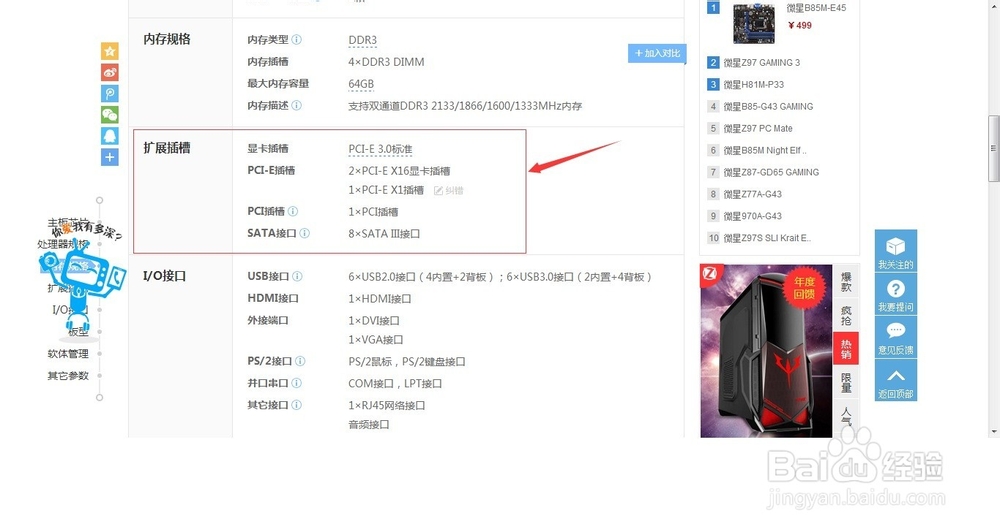This screenshot has height=532, width=1000.
Task: Open PCI-E 3.0标准 link
Action: coord(380,149)
